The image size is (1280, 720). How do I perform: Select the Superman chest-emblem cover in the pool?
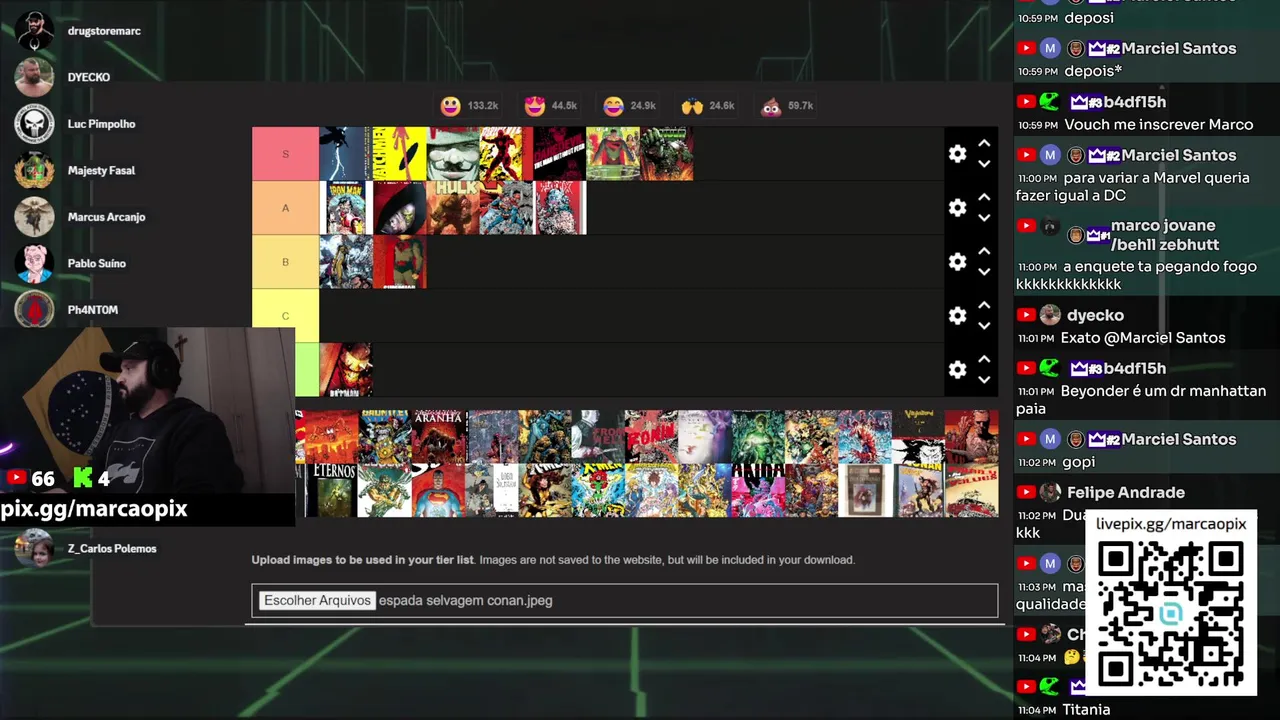[x=439, y=490]
